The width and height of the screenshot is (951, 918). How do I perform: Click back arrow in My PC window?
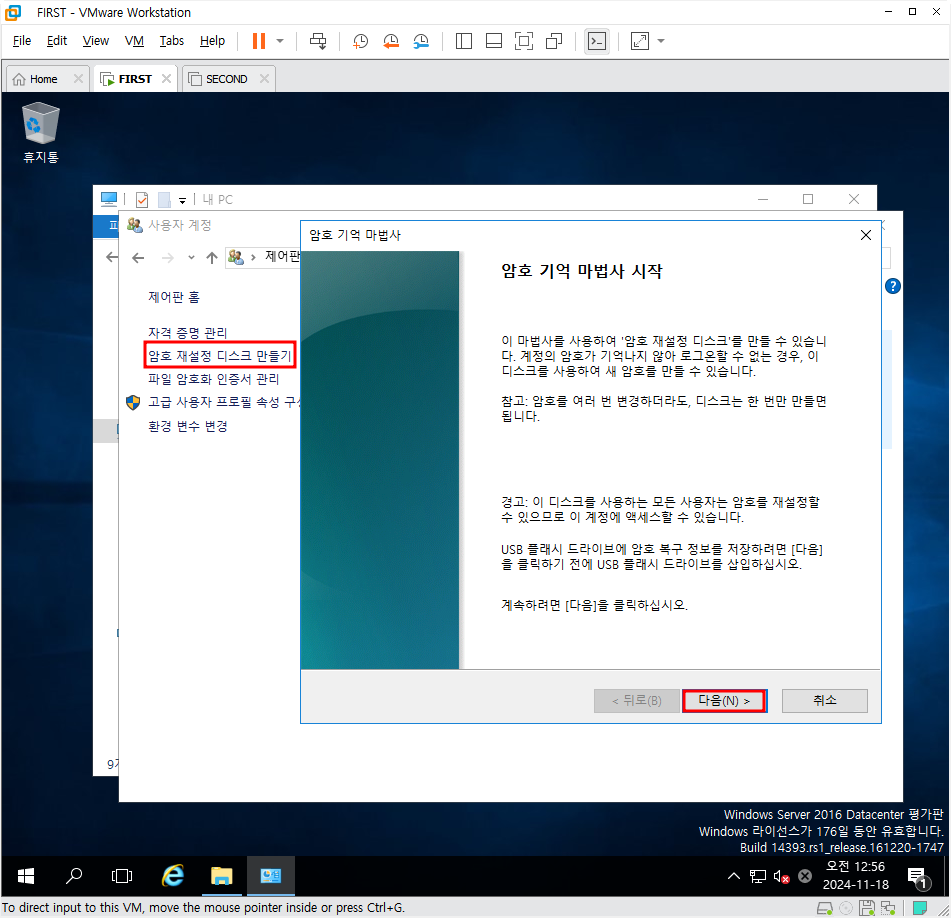coord(112,257)
